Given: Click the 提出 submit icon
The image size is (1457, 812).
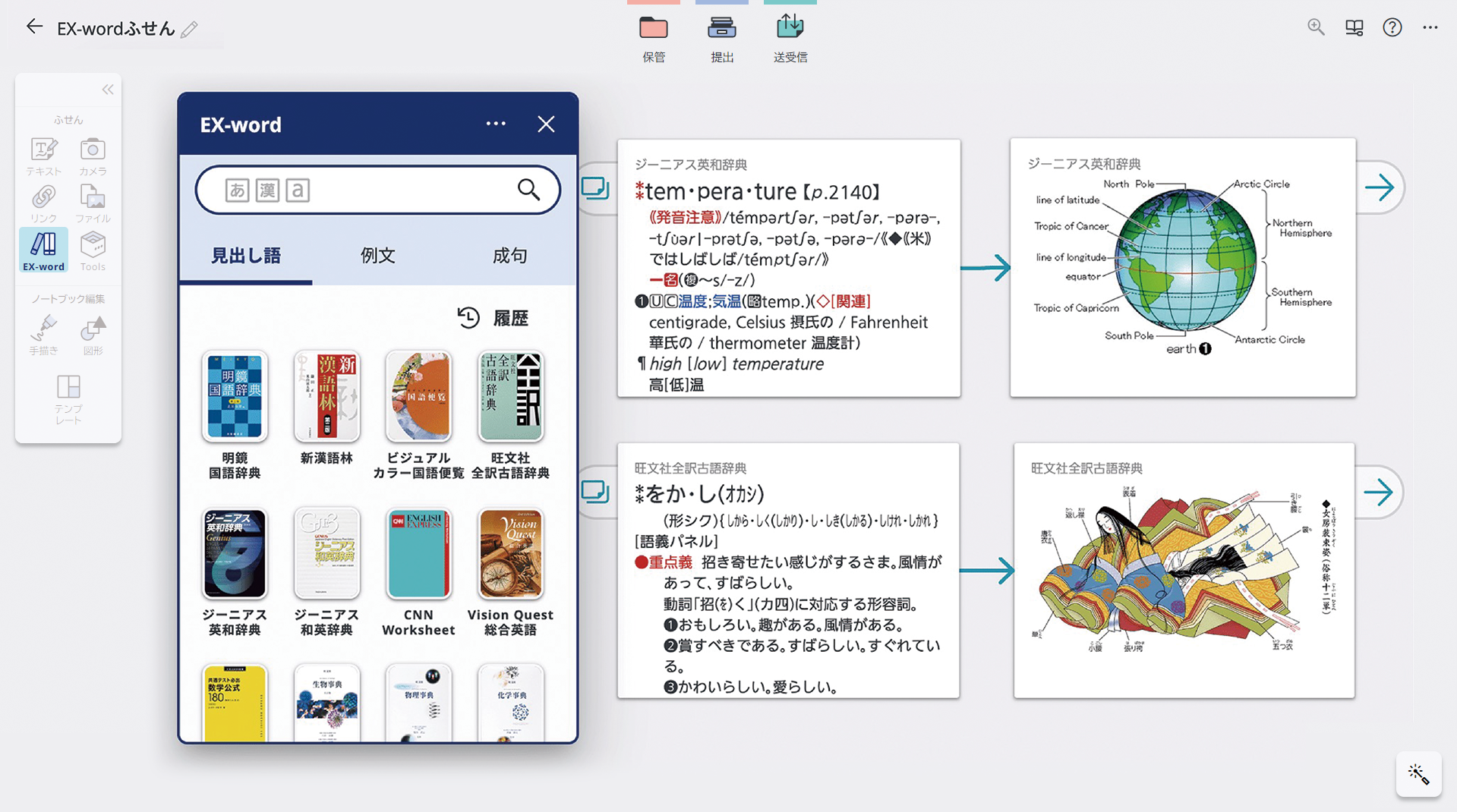Looking at the screenshot, I should pos(721,29).
